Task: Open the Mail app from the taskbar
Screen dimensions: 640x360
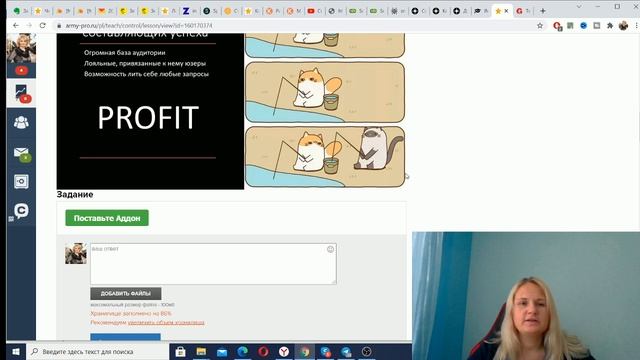Action: [222, 351]
